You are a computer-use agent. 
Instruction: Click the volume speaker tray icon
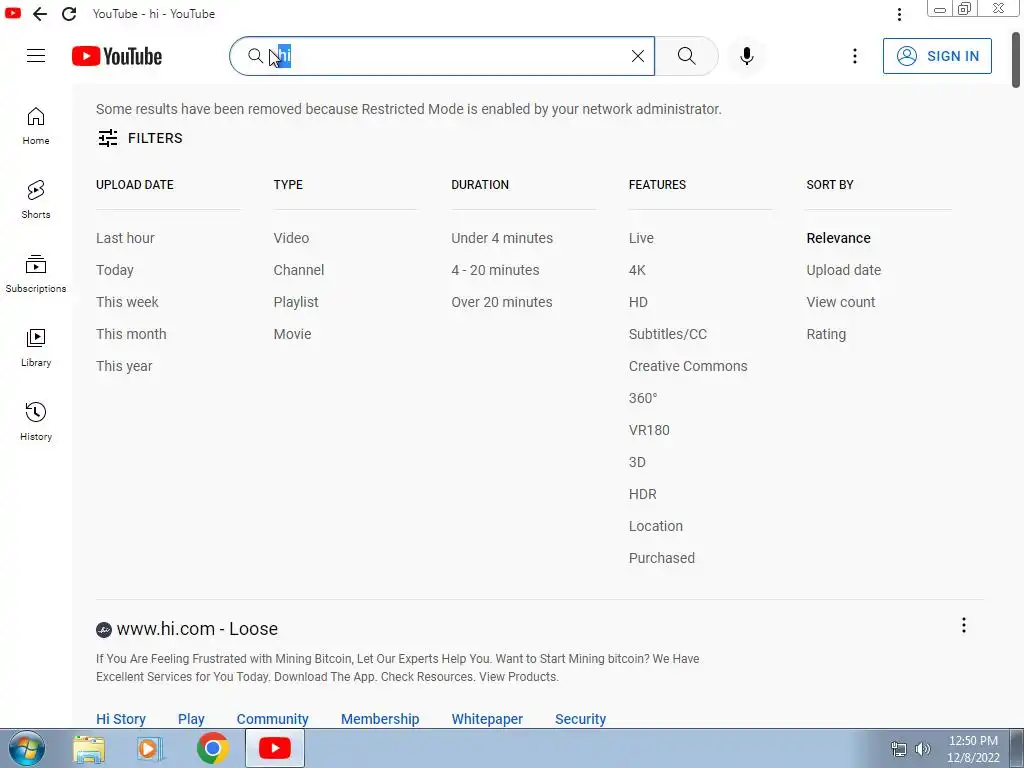coord(922,749)
